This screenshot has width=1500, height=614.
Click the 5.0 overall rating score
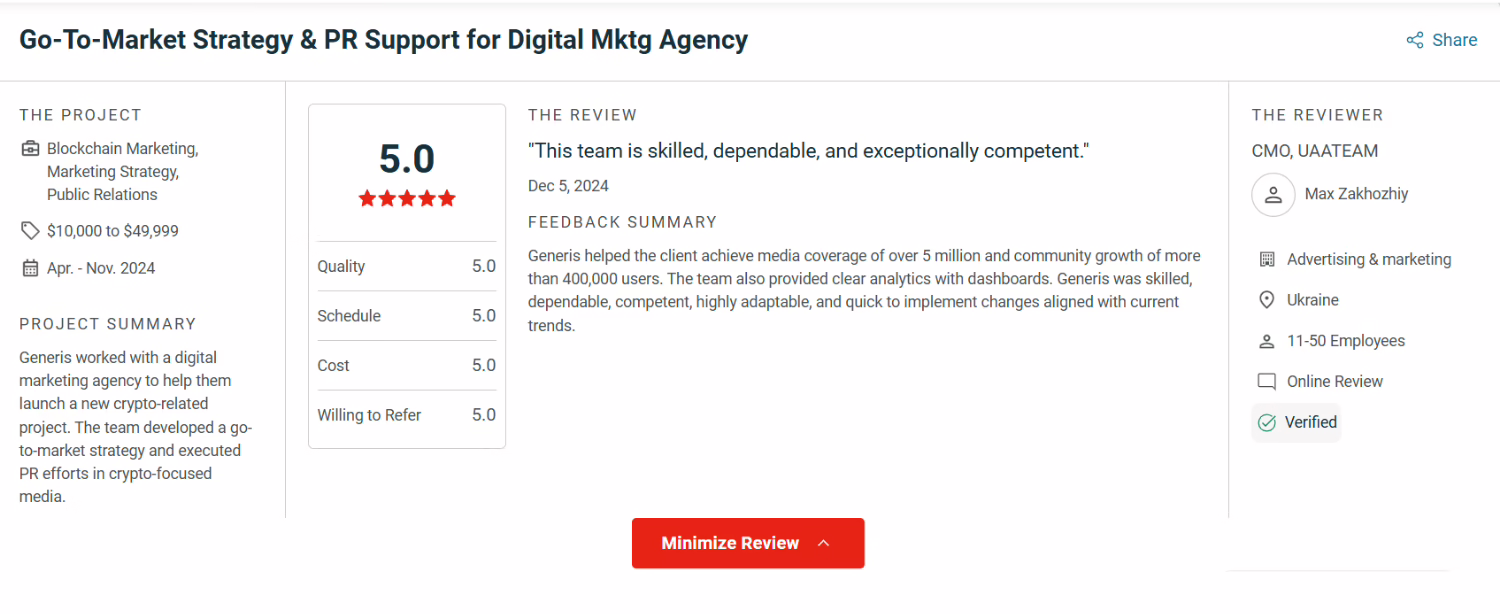[407, 160]
